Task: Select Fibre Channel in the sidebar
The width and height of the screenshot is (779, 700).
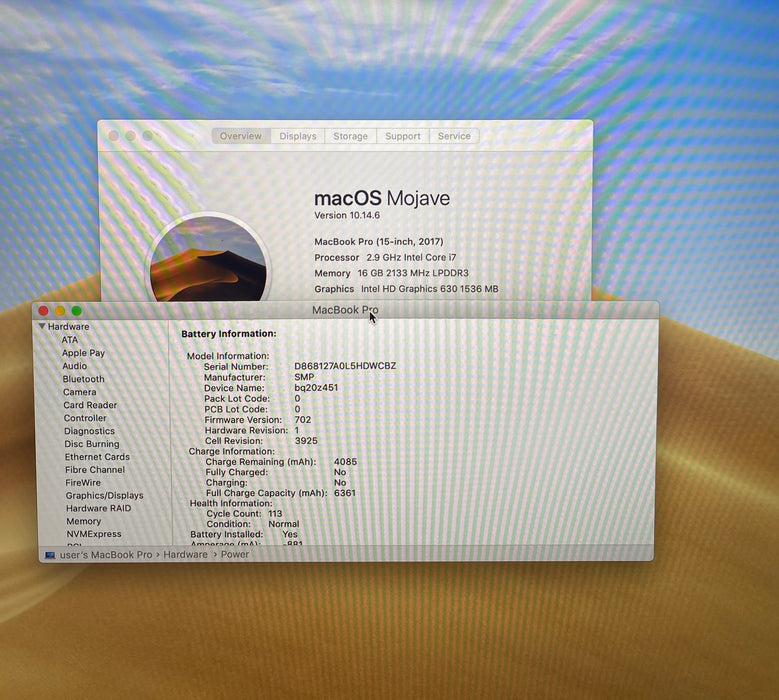Action: tap(95, 469)
